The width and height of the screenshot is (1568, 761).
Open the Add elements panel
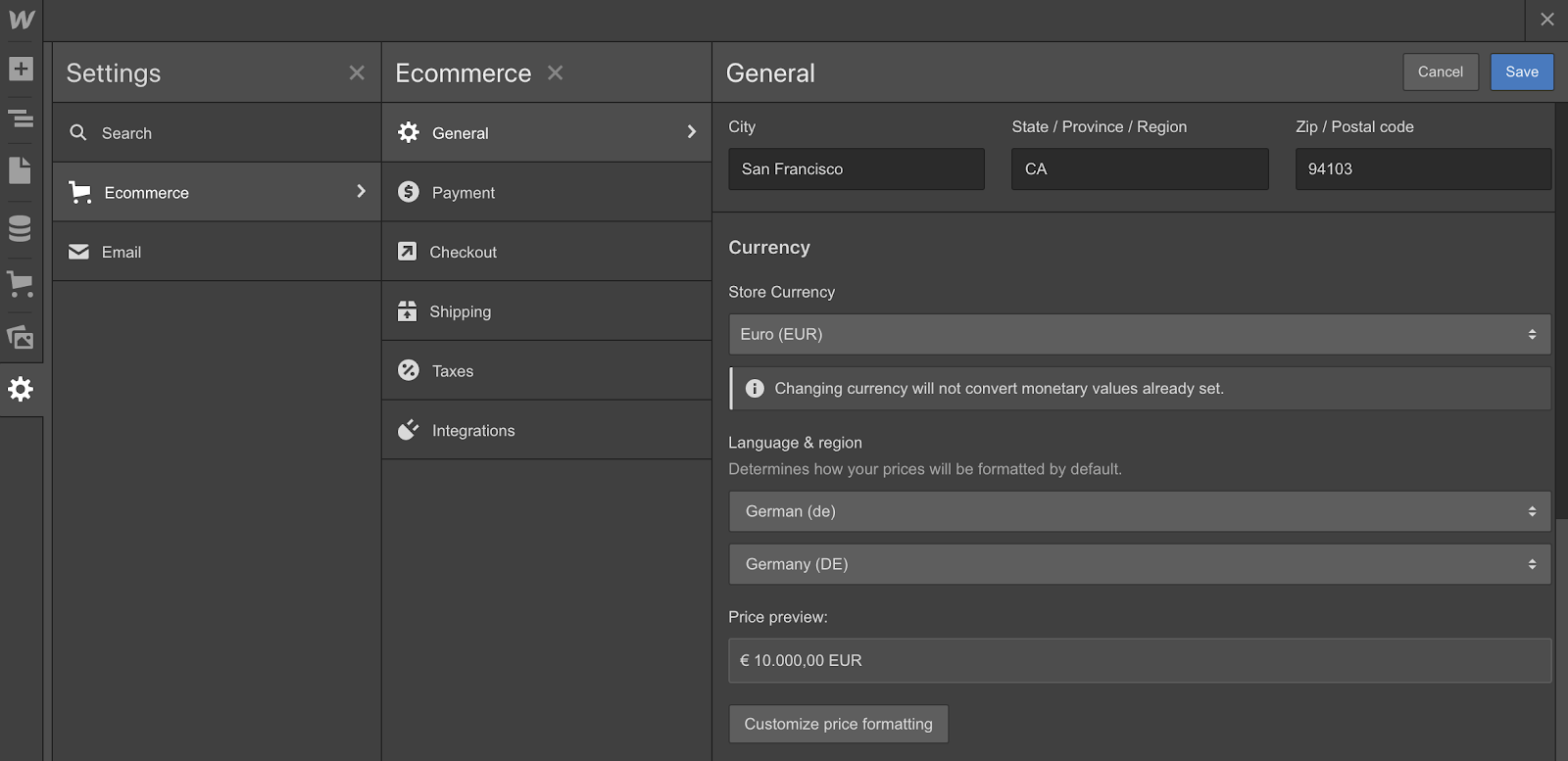click(x=21, y=69)
